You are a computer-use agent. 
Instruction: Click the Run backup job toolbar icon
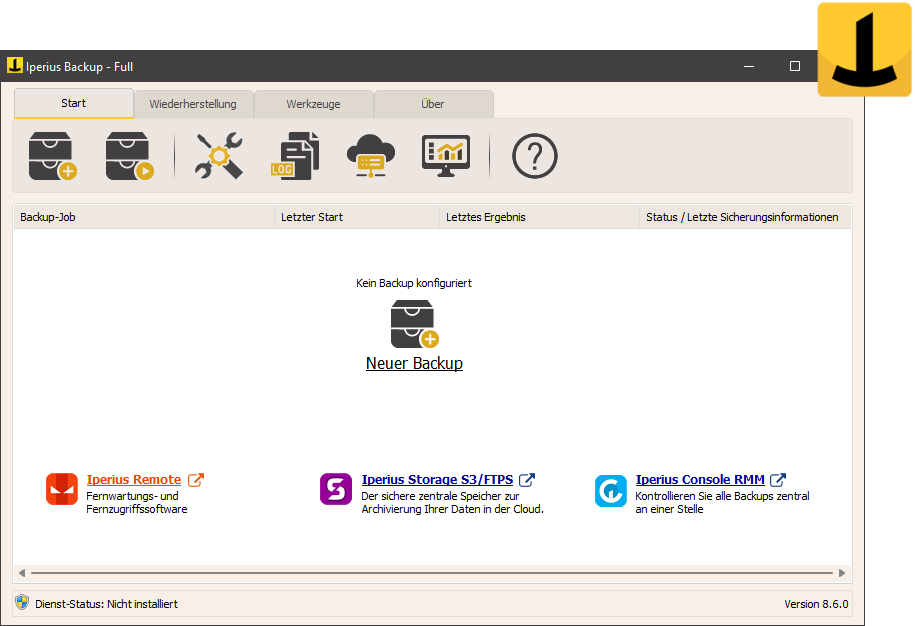pos(130,156)
